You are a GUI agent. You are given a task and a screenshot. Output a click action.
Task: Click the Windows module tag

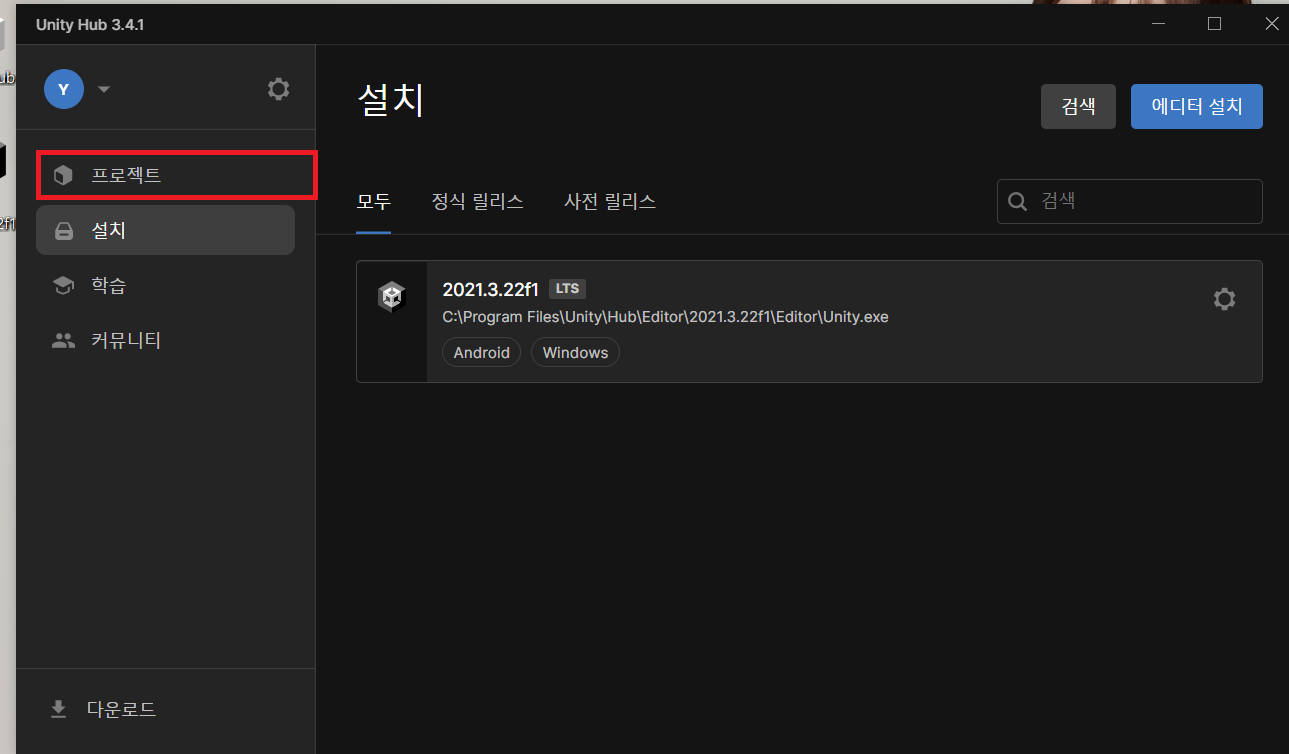tap(575, 352)
